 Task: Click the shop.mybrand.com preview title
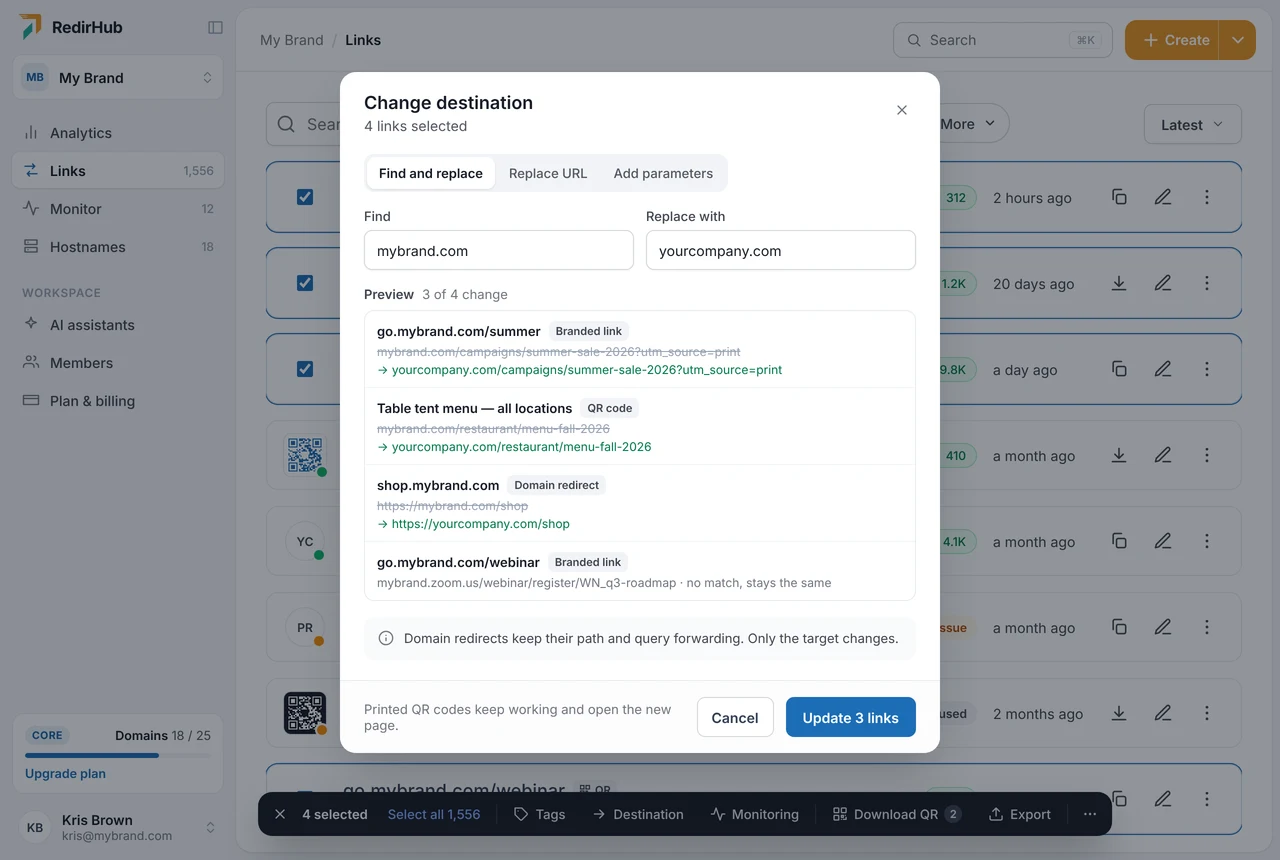tap(438, 485)
